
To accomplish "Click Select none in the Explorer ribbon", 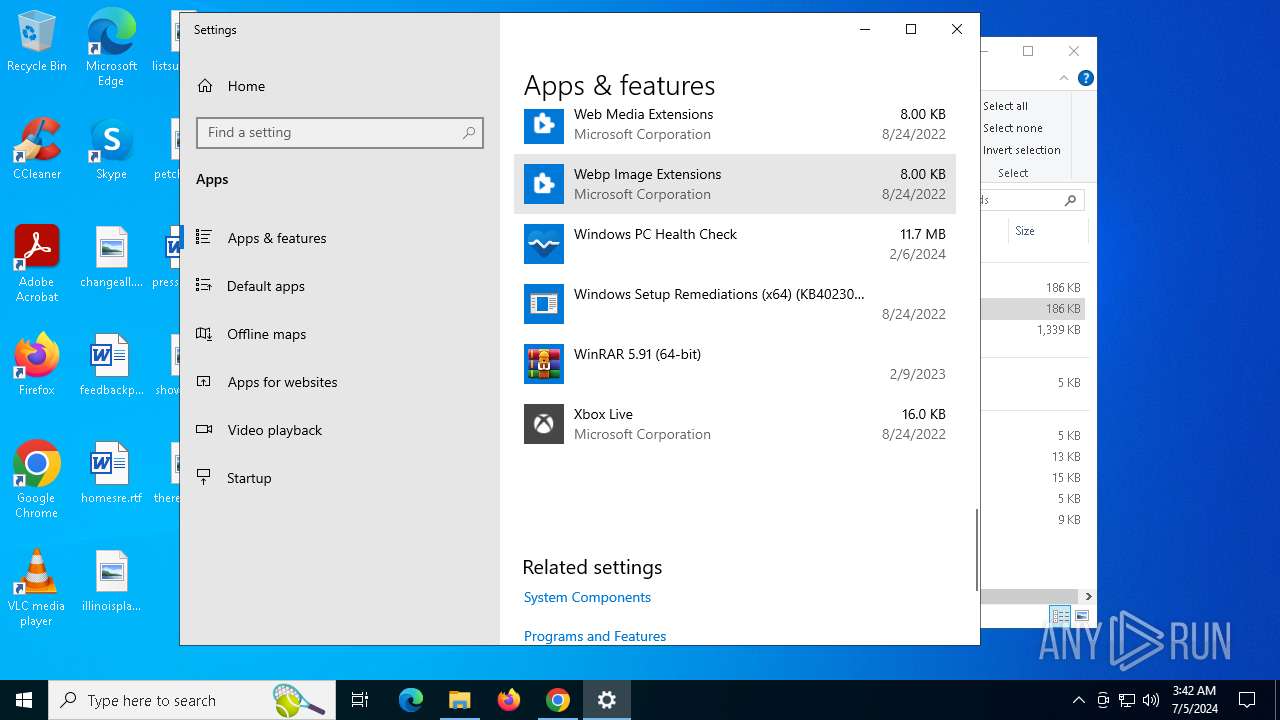I will click(1012, 128).
